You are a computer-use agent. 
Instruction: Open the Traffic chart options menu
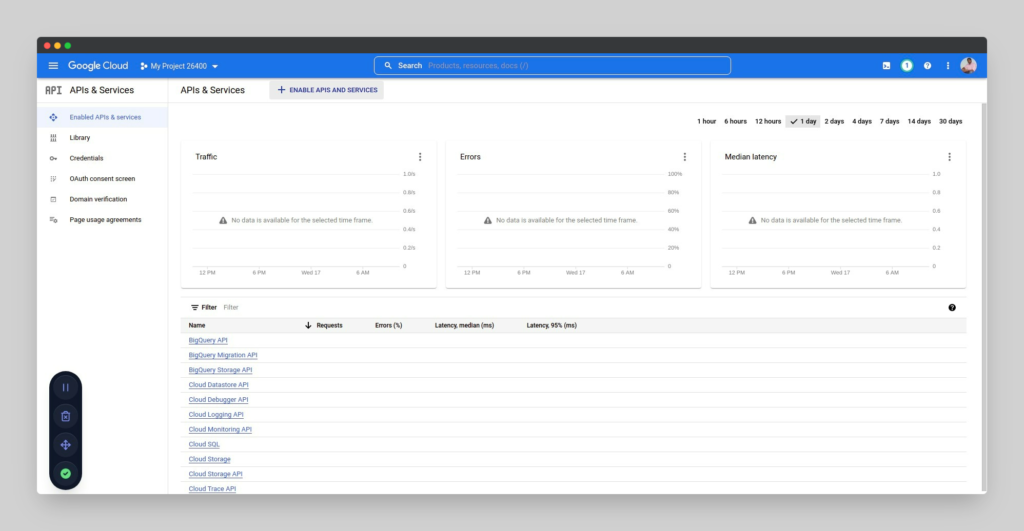[x=420, y=157]
